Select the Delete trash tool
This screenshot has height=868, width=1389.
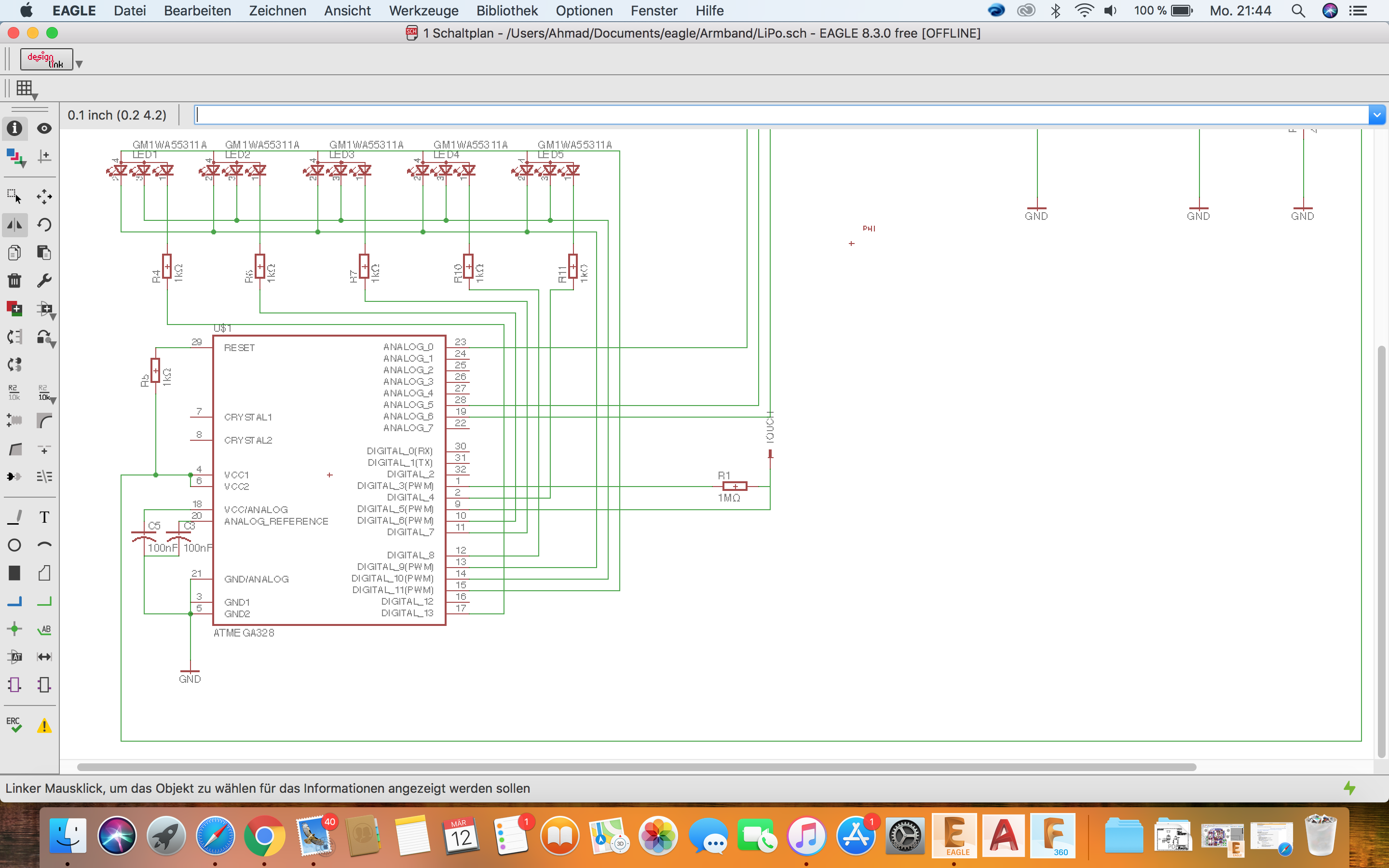(x=14, y=280)
